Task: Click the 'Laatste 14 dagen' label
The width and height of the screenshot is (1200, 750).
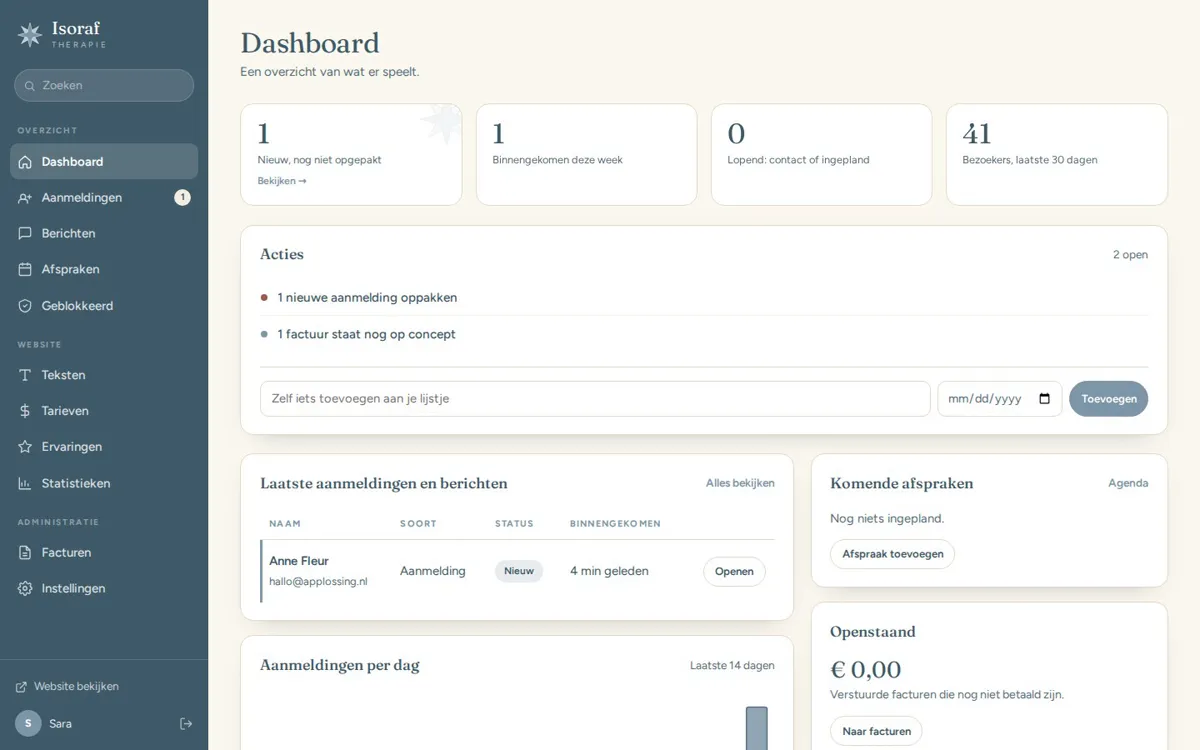Action: click(732, 665)
